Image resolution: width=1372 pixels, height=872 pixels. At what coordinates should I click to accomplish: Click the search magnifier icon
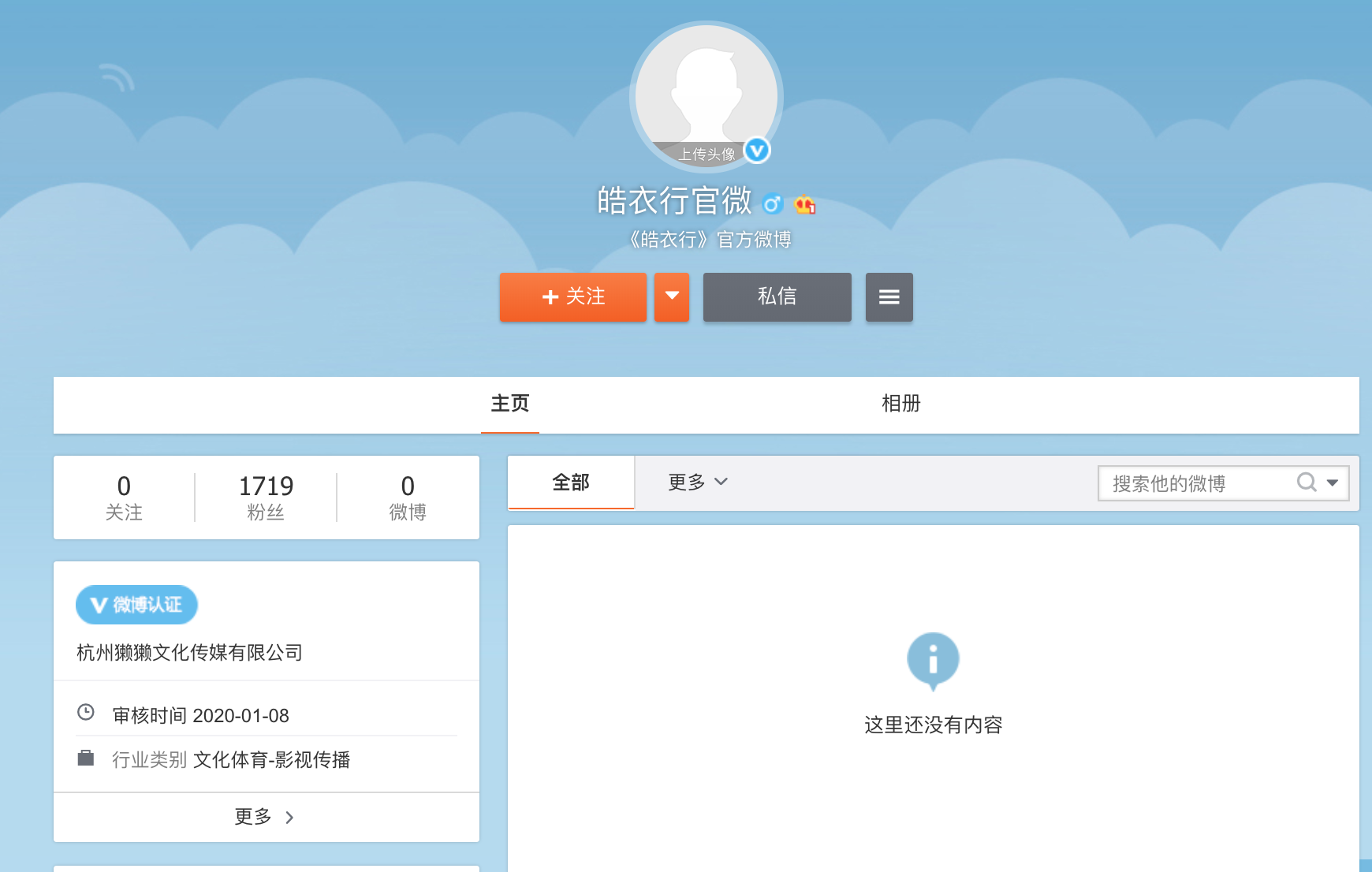[x=1307, y=483]
